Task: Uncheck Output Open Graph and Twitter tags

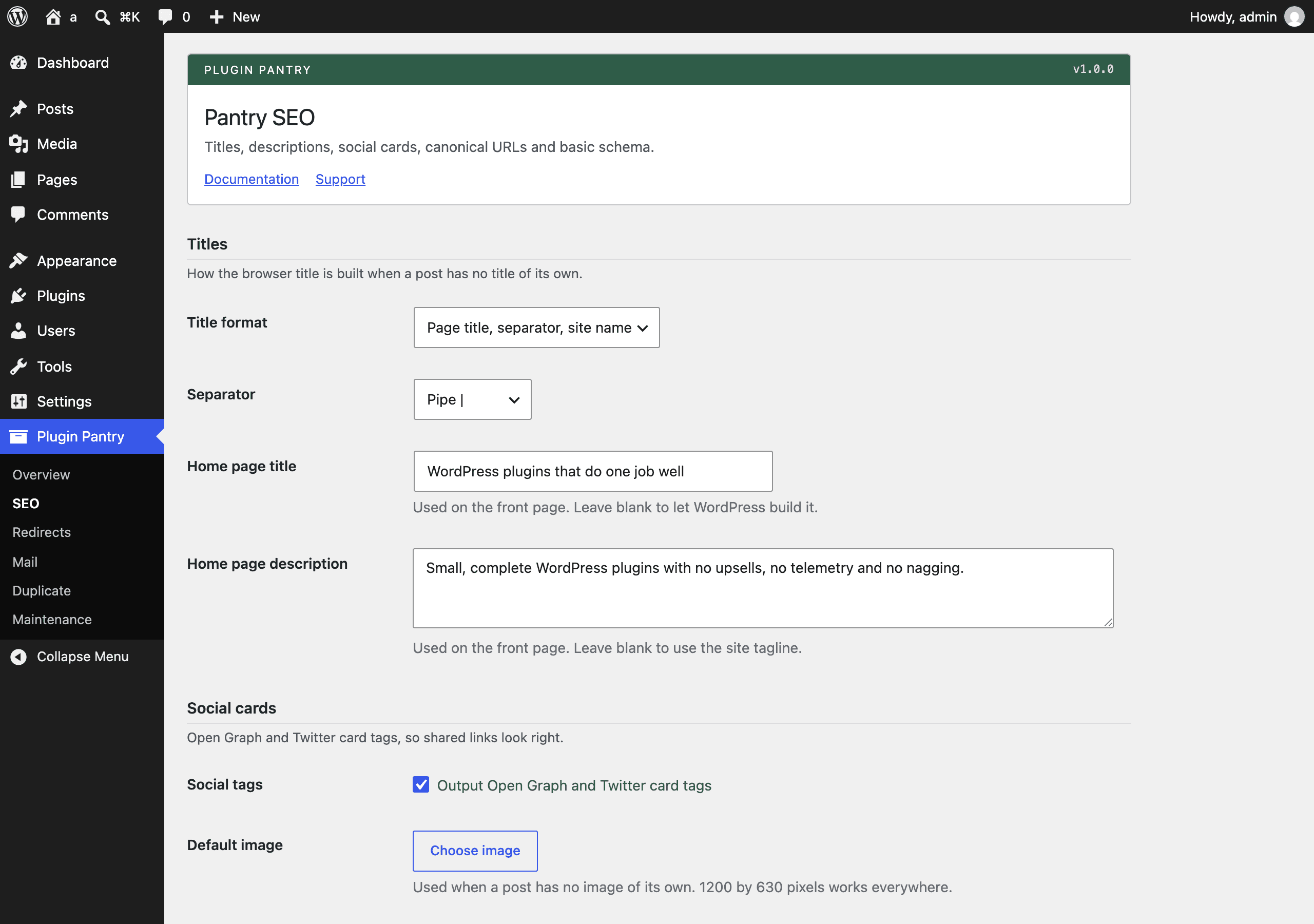Action: (421, 784)
